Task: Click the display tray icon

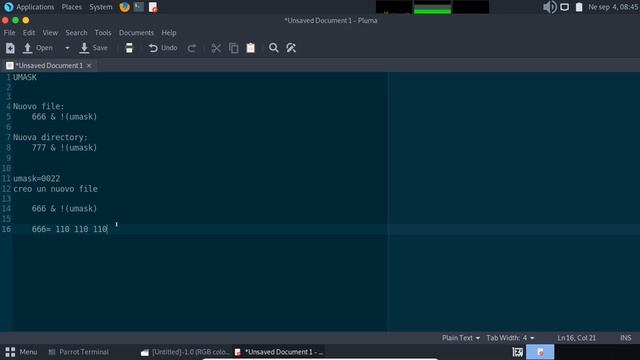Action: pos(564,7)
